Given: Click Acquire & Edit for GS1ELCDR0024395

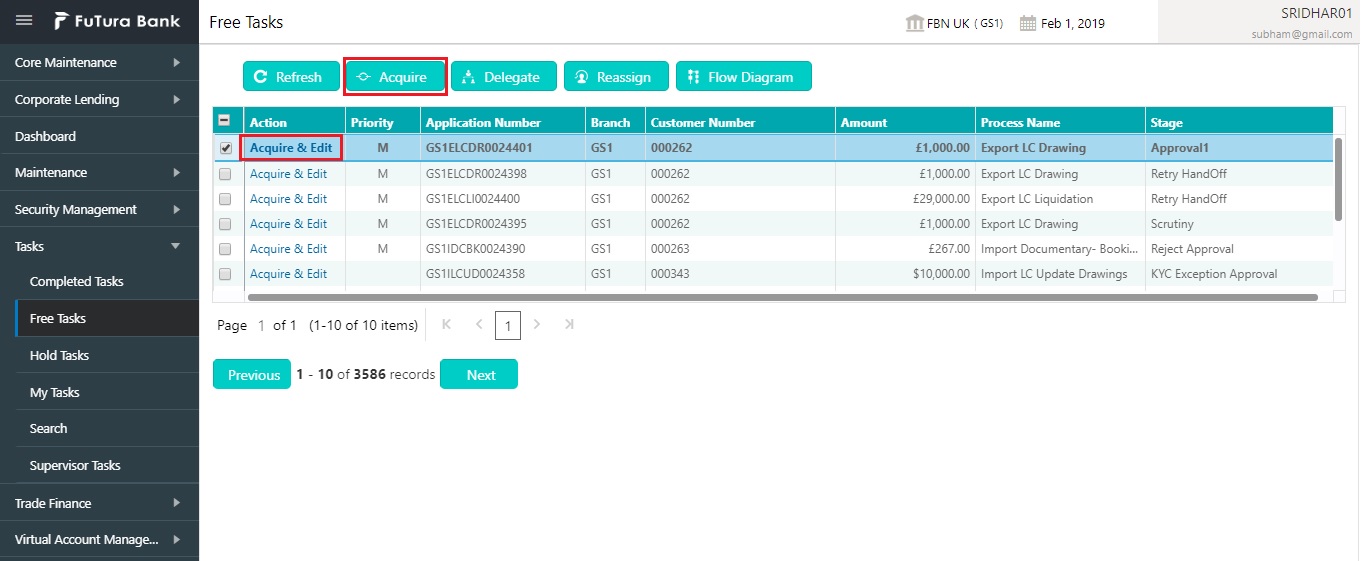Looking at the screenshot, I should (x=288, y=224).
